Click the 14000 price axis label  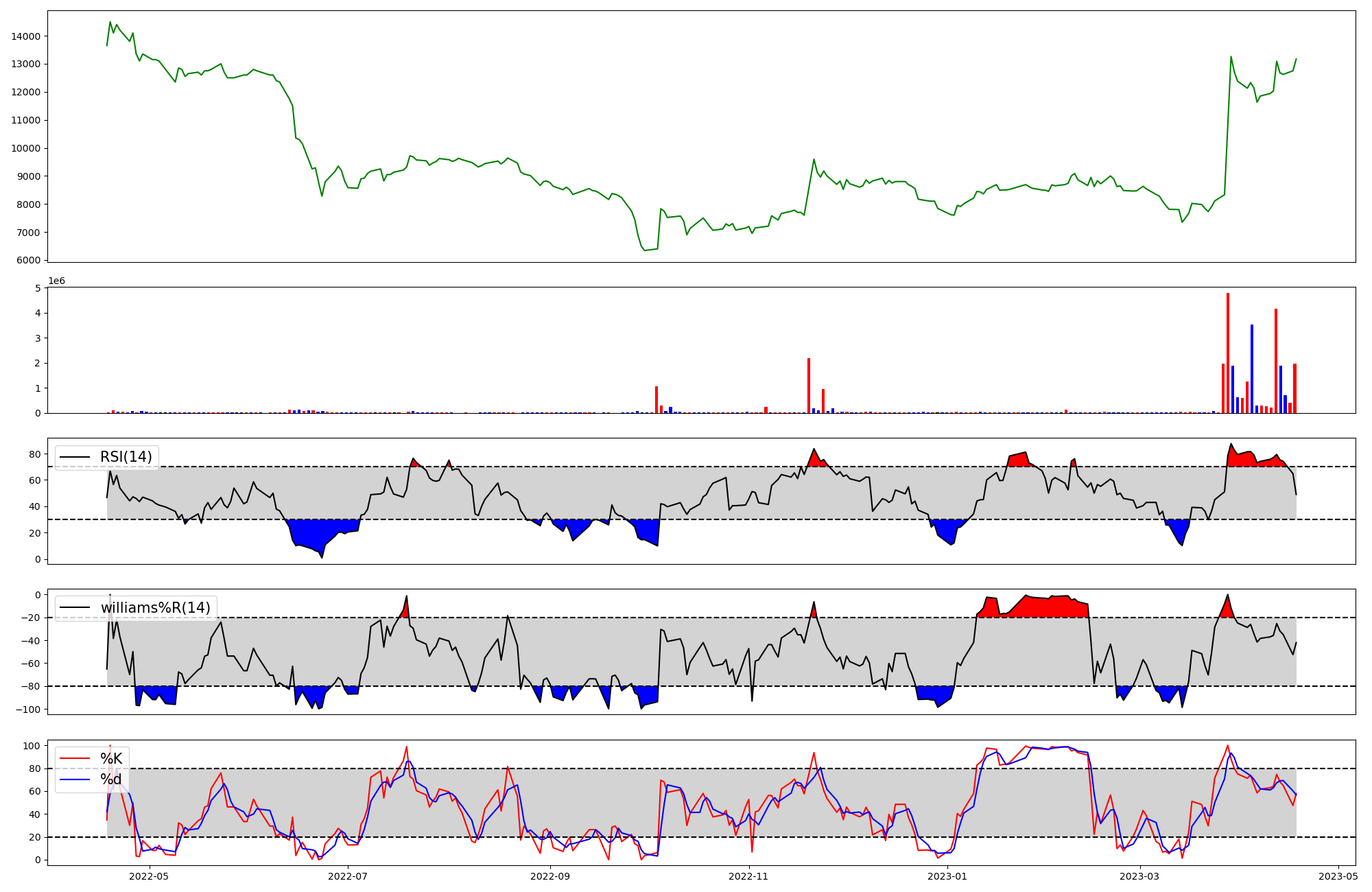26,36
